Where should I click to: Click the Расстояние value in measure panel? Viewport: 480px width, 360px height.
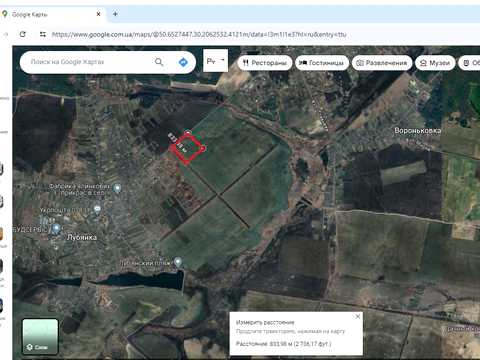[x=284, y=344]
